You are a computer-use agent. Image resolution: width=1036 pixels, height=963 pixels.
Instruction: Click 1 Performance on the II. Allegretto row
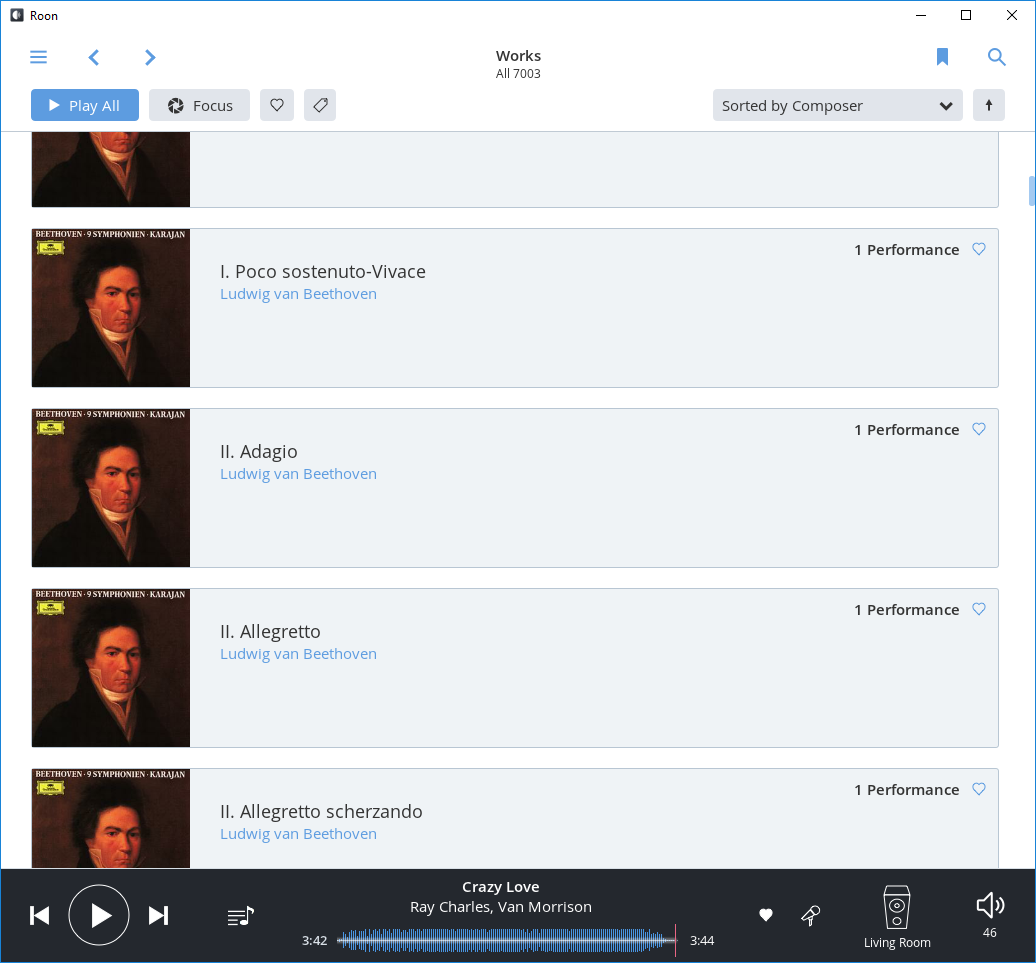pyautogui.click(x=906, y=610)
